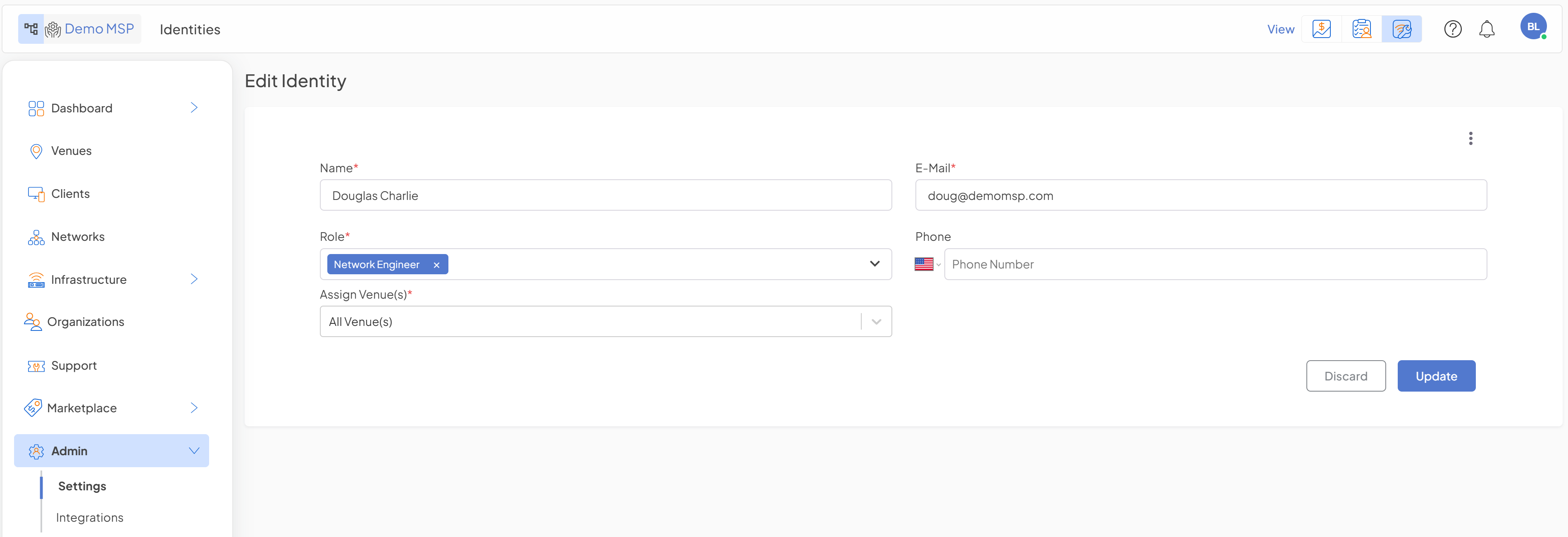This screenshot has width=1568, height=537.
Task: Open the help question mark icon
Action: click(1452, 29)
